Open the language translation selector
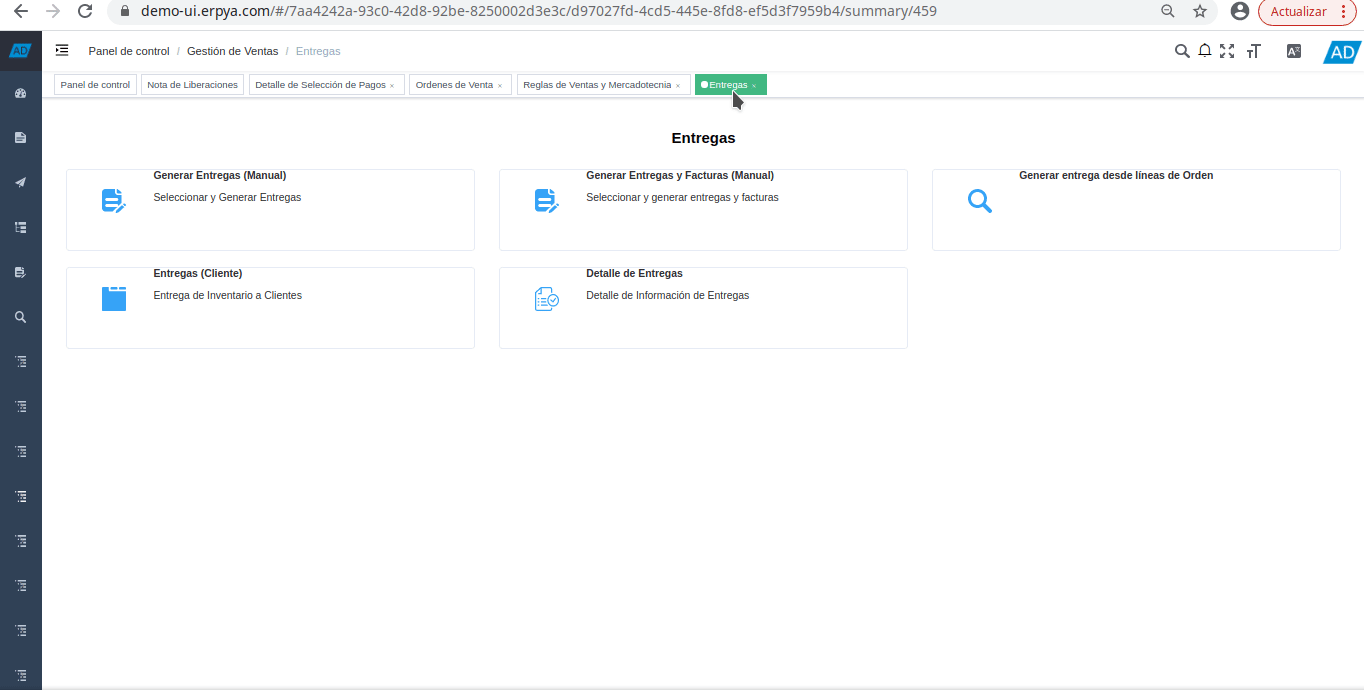 (1294, 51)
